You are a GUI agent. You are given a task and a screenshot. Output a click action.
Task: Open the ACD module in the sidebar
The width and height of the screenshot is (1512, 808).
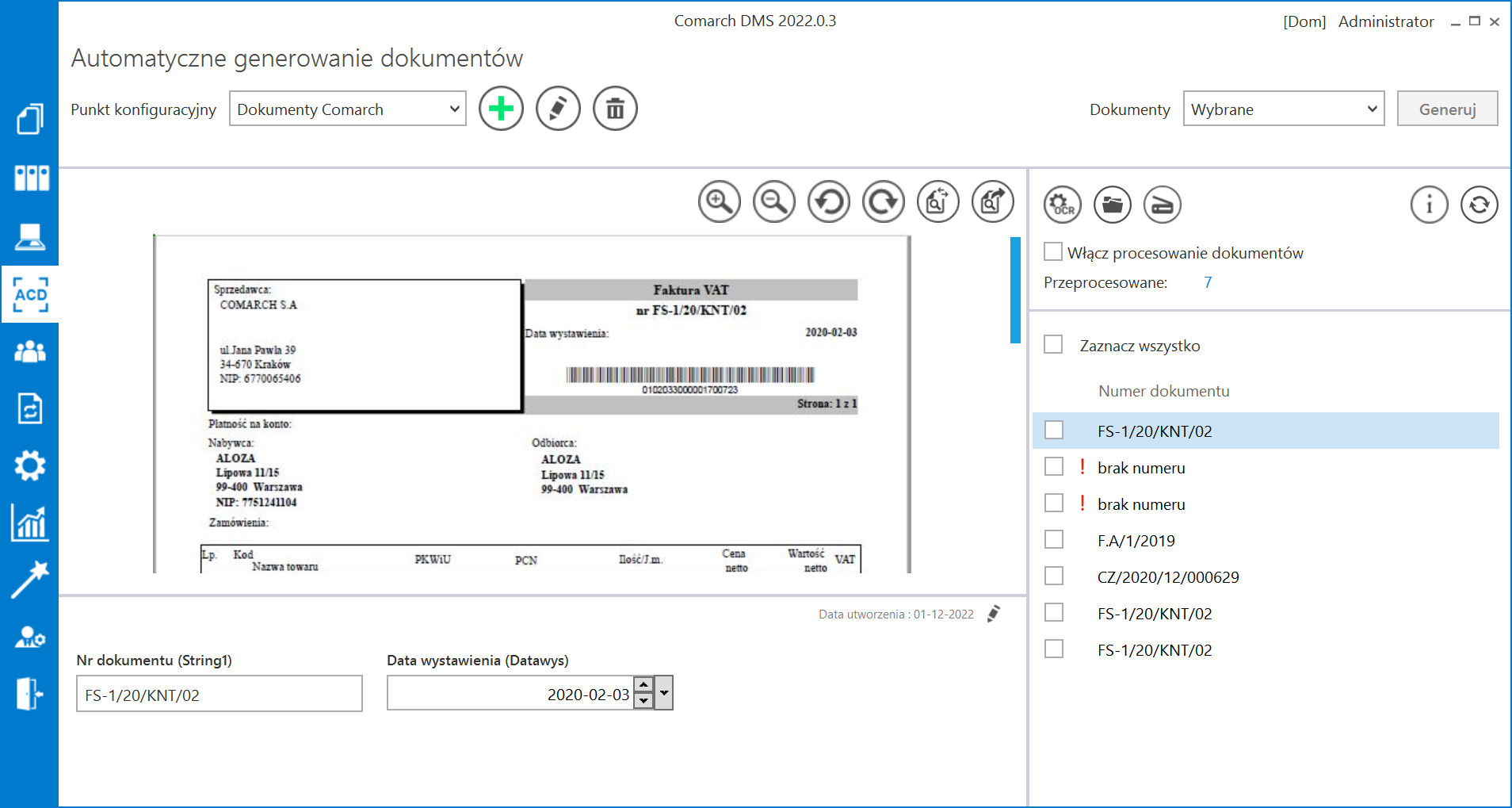point(29,294)
